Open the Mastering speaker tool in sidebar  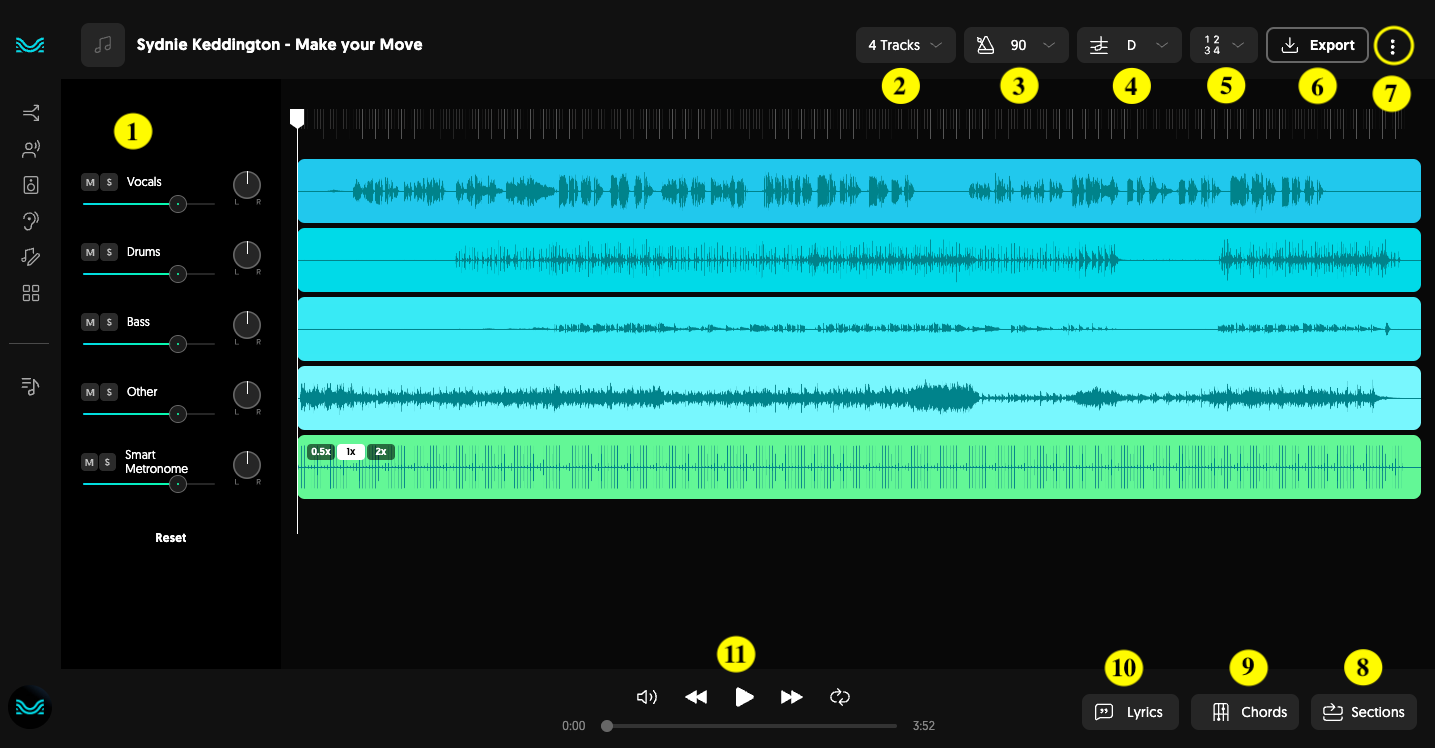pyautogui.click(x=29, y=184)
